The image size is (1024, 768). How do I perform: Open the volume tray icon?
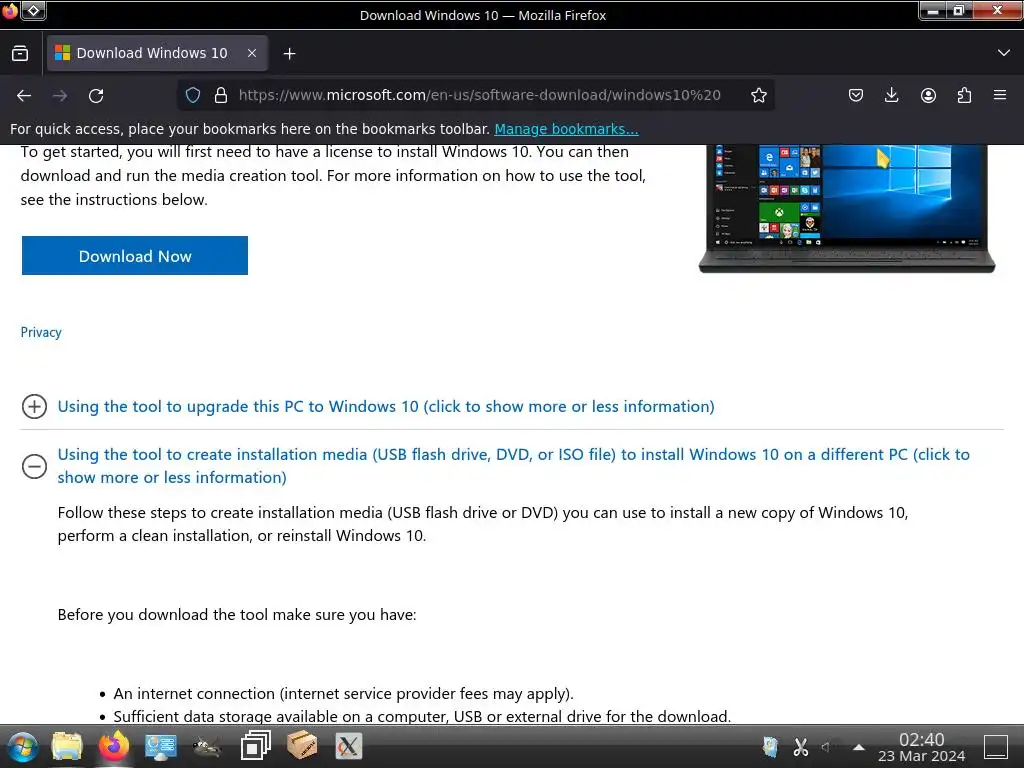click(x=826, y=746)
